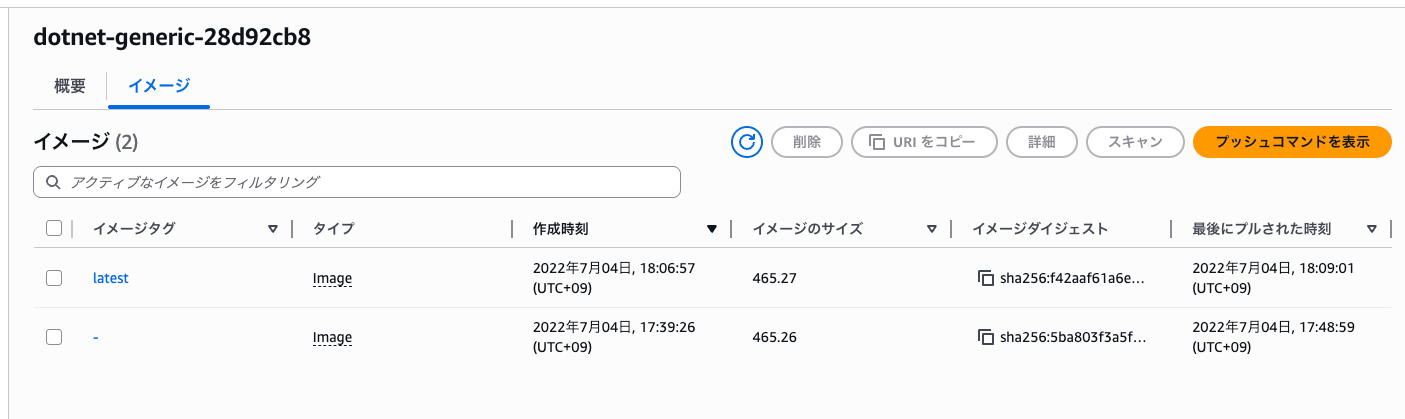The width and height of the screenshot is (1405, 419).
Task: Click the 削除 delete button
Action: 807,142
